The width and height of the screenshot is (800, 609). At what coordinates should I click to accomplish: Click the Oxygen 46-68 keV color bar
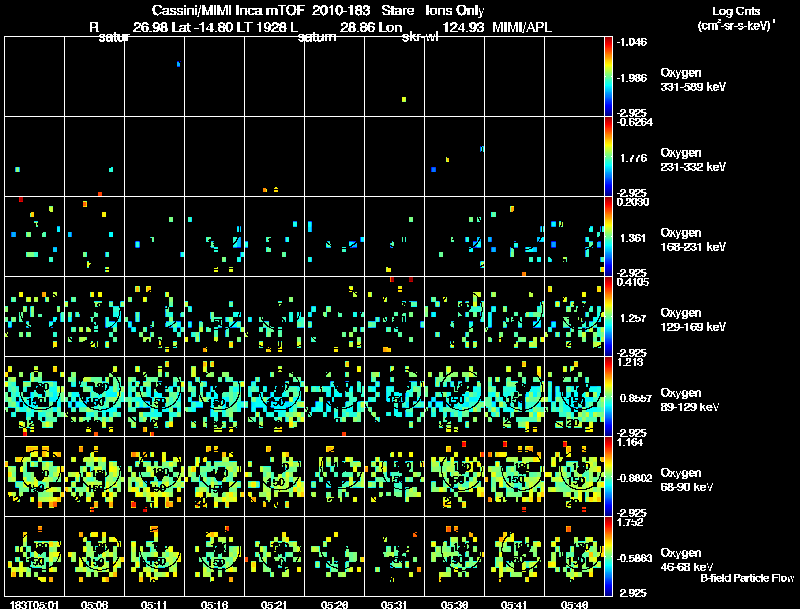click(609, 556)
